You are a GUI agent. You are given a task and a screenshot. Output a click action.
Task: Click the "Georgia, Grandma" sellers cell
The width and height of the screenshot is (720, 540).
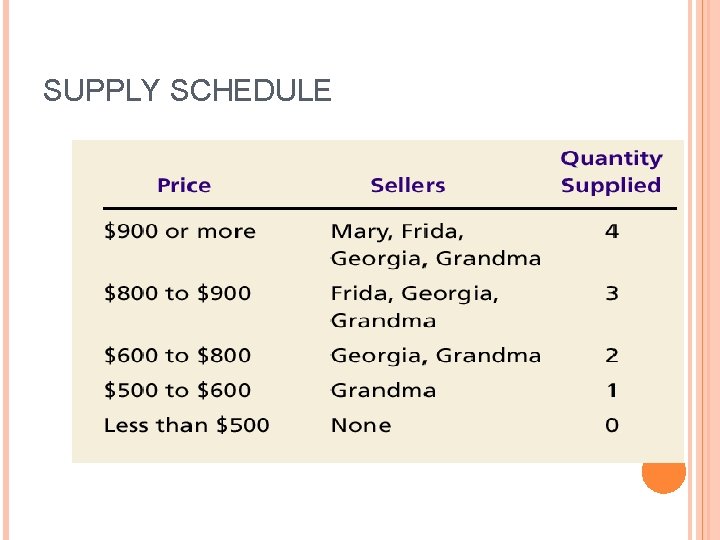tap(435, 355)
